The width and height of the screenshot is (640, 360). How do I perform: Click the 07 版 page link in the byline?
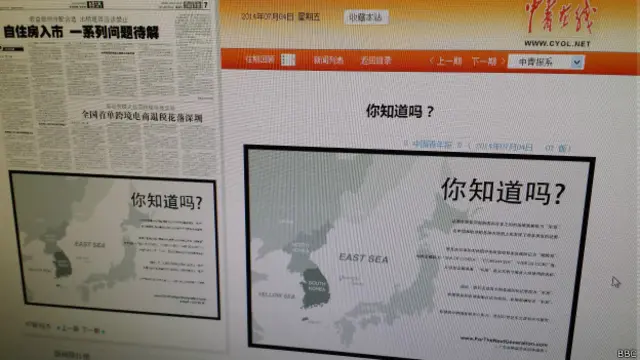(x=558, y=148)
